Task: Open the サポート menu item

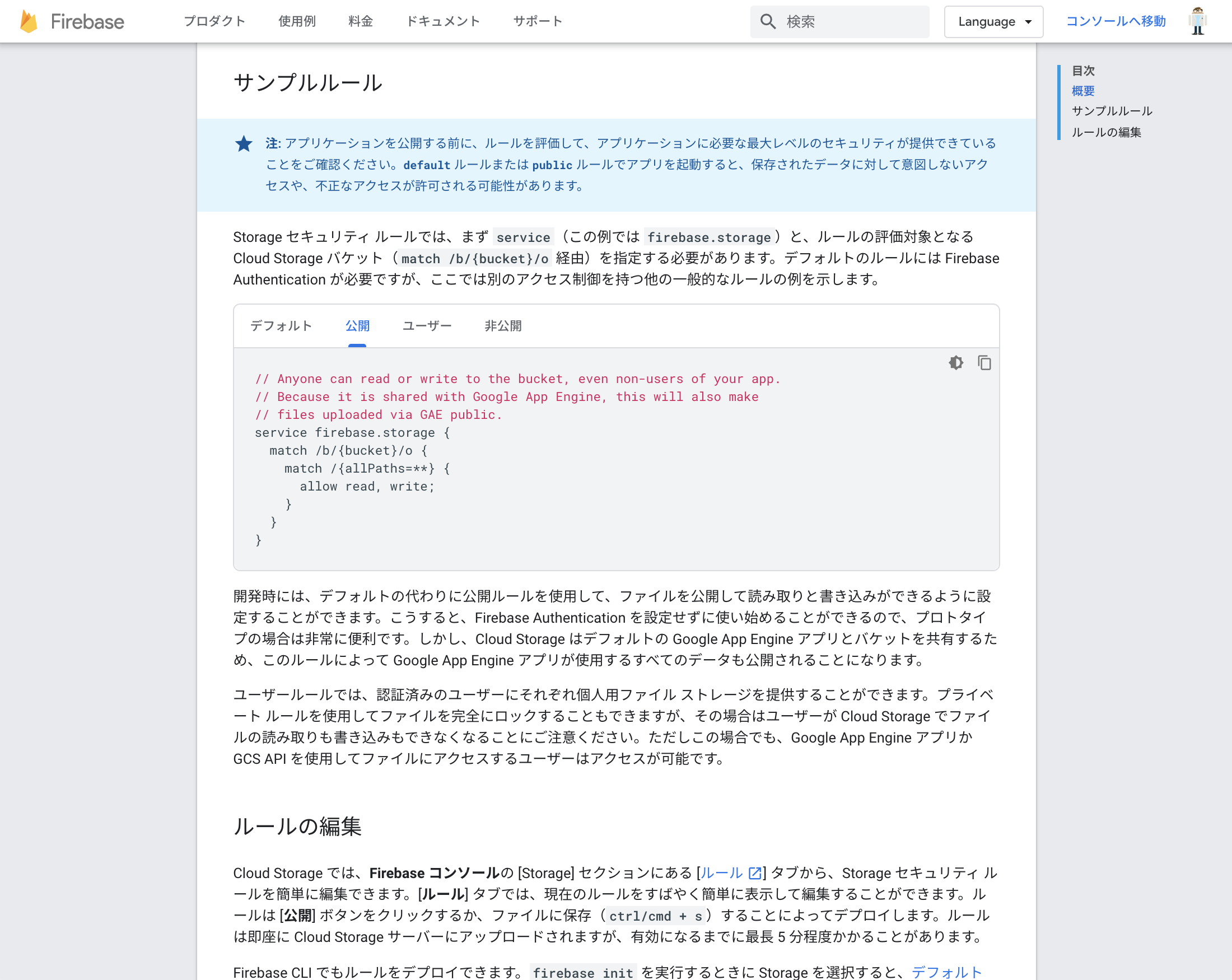Action: [538, 21]
